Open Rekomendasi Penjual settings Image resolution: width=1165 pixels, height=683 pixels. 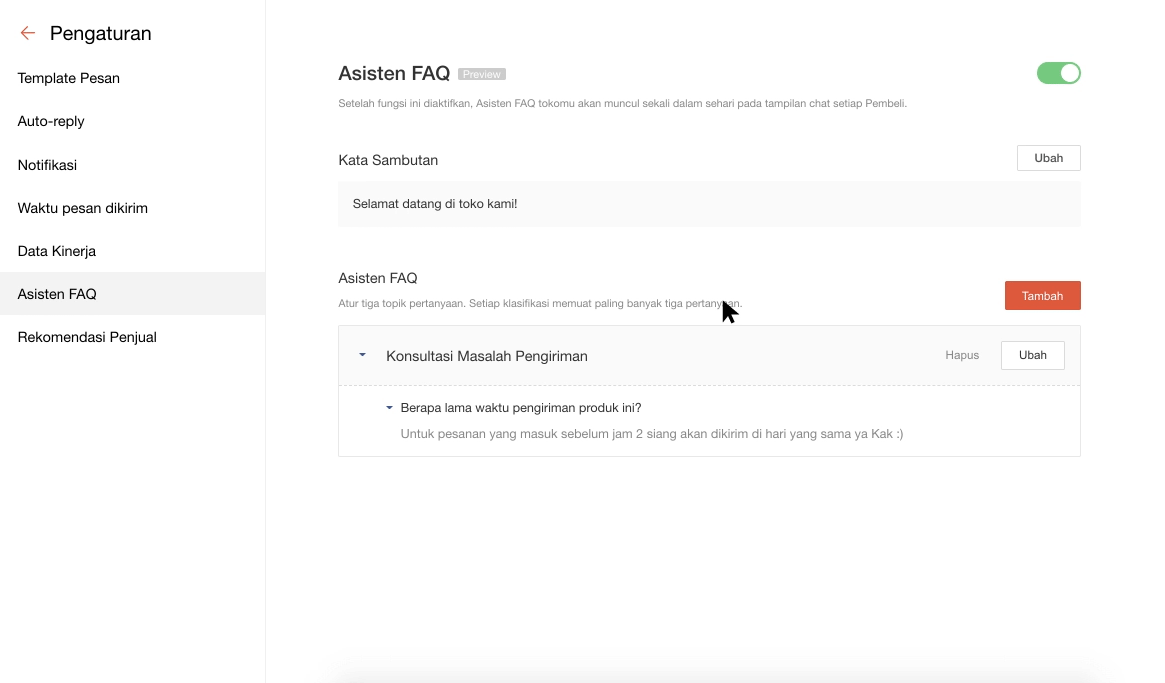click(x=87, y=337)
